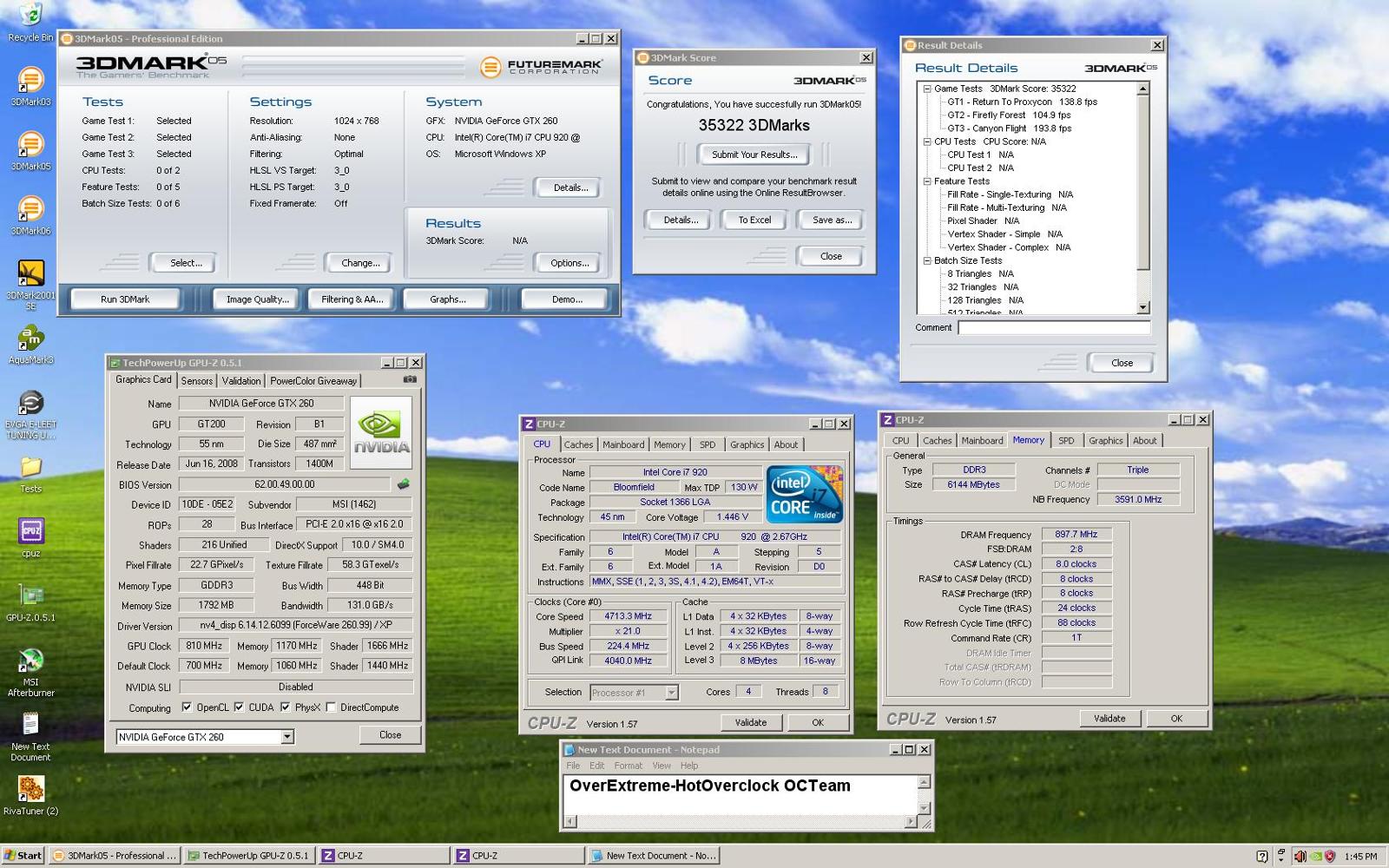Image resolution: width=1389 pixels, height=868 pixels.
Task: Click the tray volume icon
Action: tap(1300, 857)
